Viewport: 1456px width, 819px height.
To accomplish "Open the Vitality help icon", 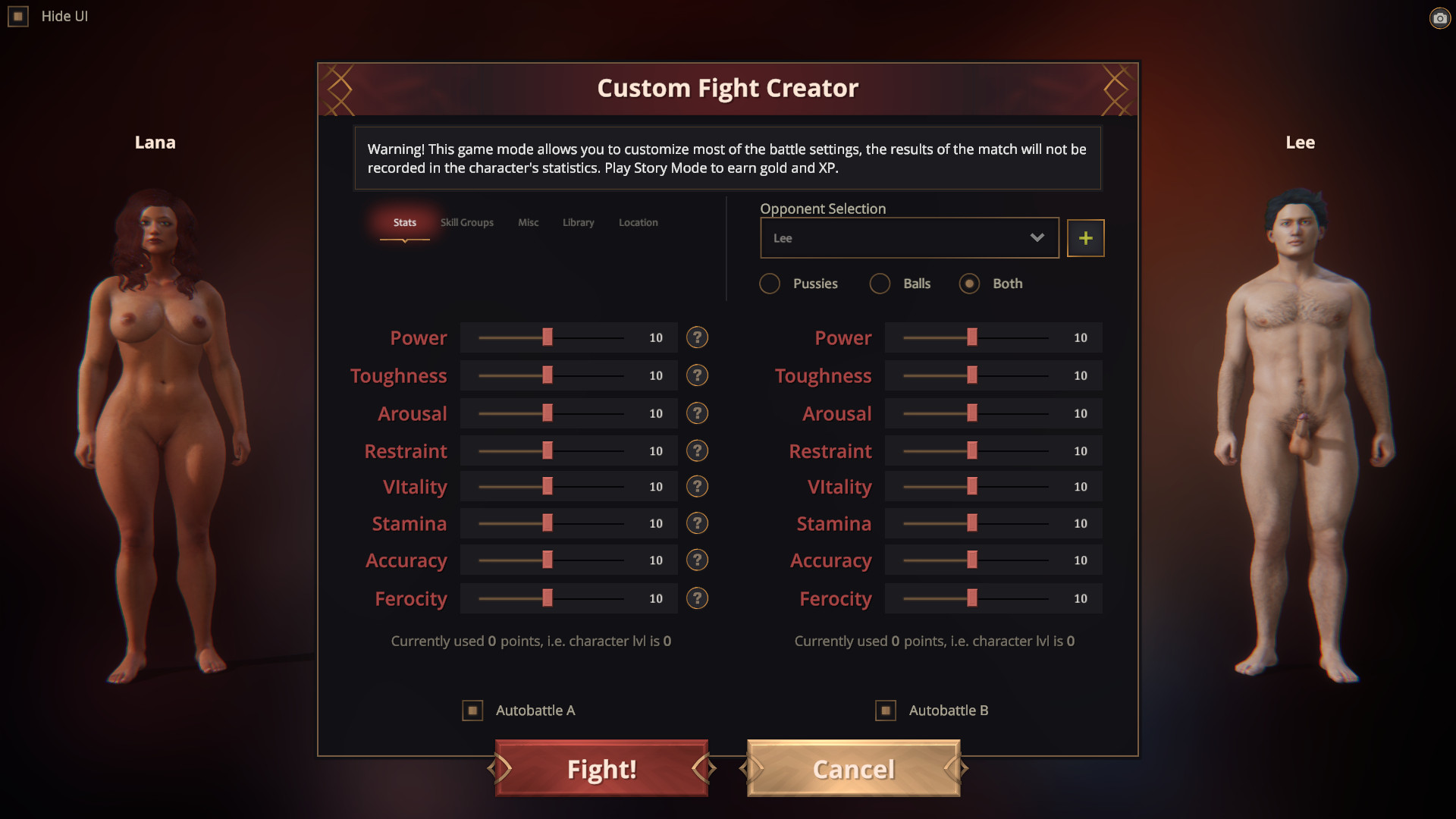I will click(697, 487).
